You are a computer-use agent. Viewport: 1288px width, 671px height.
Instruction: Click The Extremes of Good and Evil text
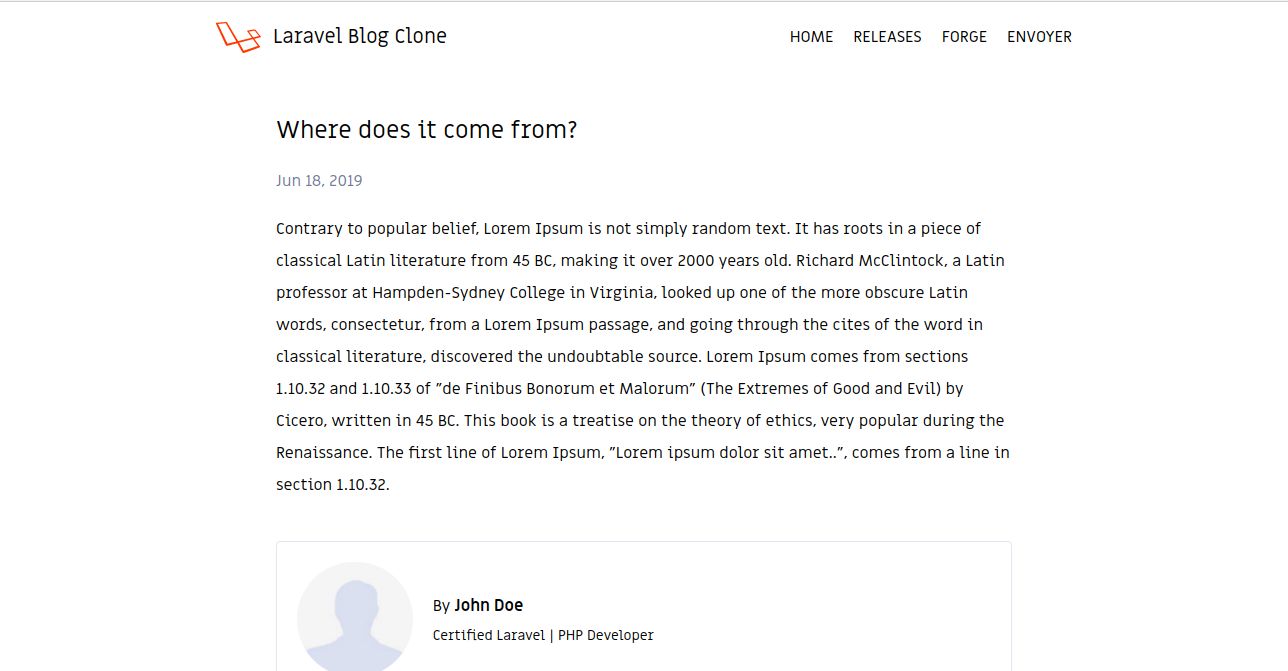click(821, 389)
